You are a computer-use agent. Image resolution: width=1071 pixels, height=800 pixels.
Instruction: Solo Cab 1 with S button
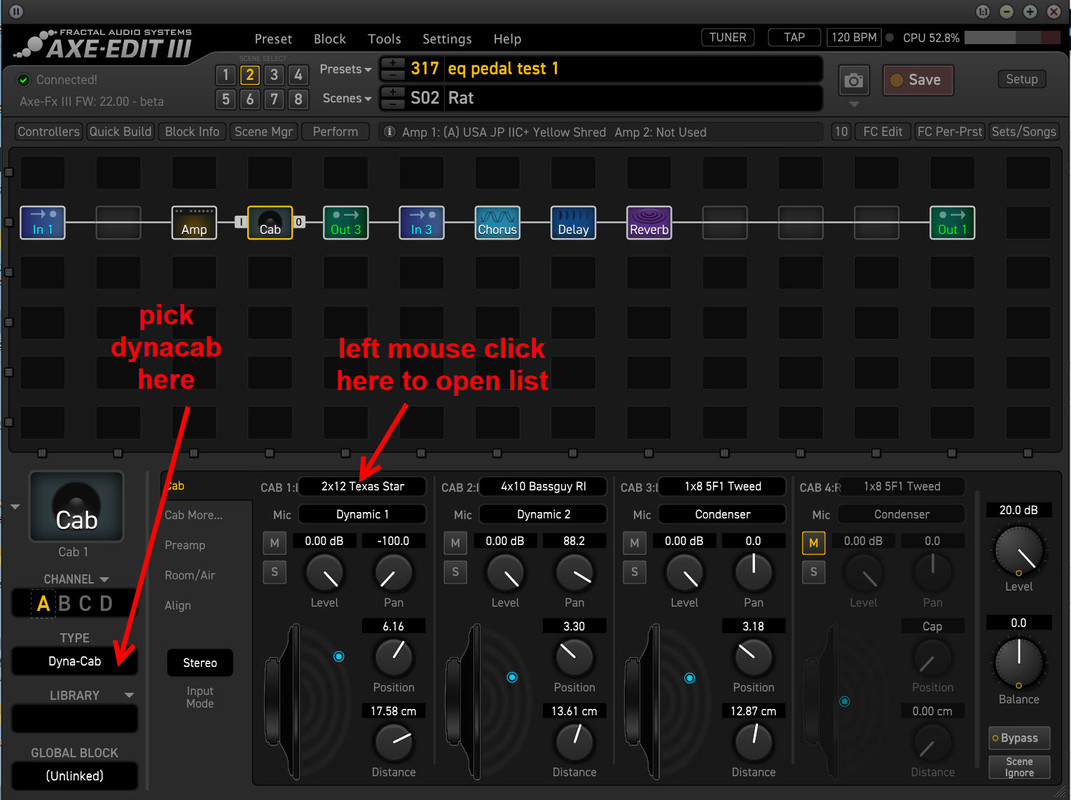click(275, 572)
